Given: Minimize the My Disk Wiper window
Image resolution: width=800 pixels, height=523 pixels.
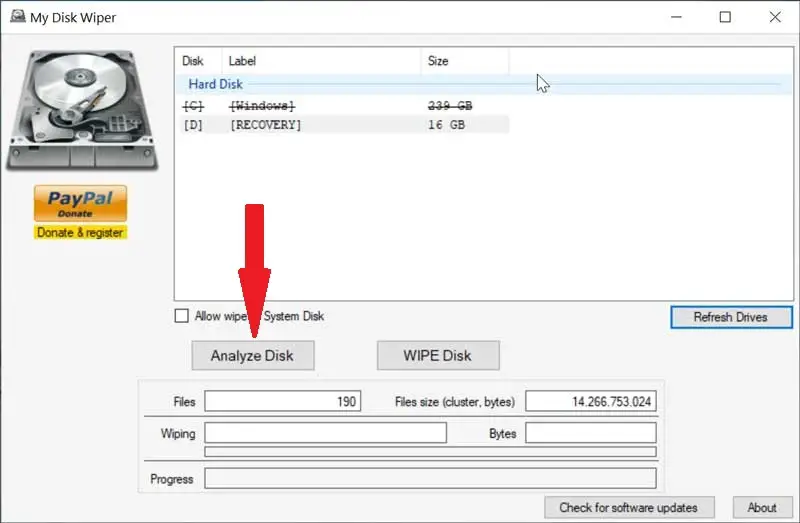Looking at the screenshot, I should coord(677,17).
